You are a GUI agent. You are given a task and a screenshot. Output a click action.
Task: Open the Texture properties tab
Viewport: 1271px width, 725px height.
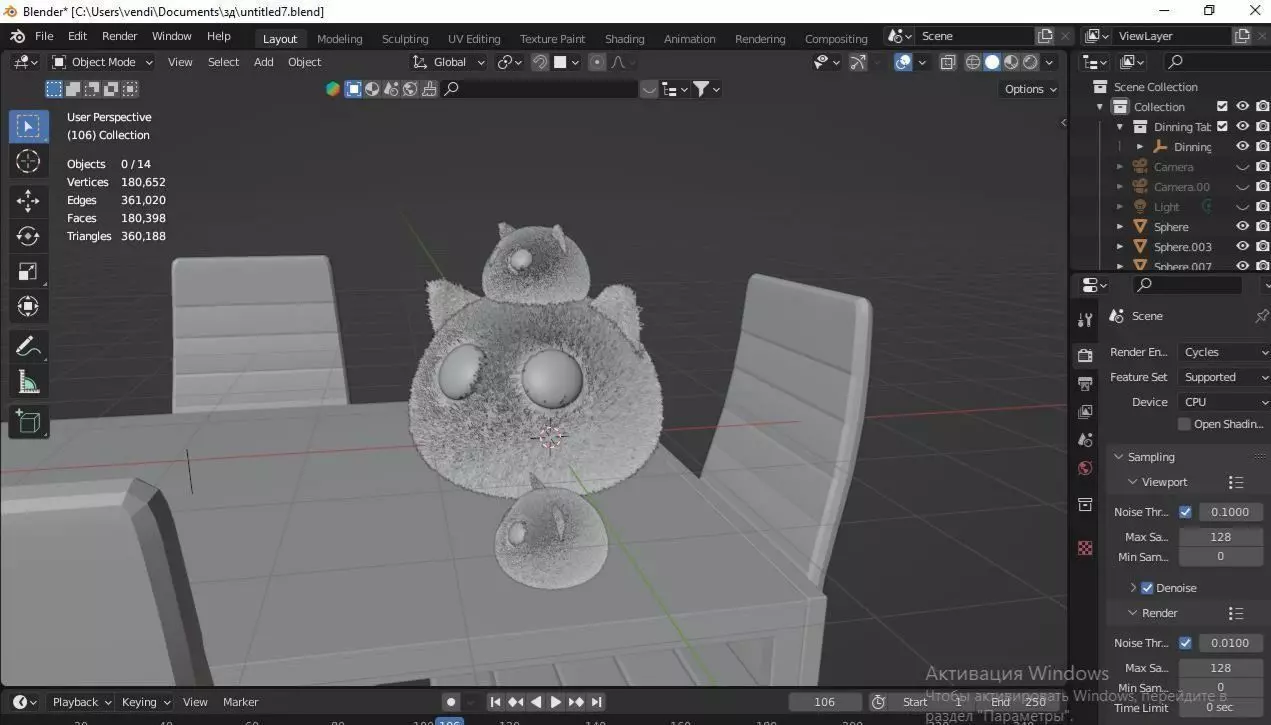click(1085, 548)
